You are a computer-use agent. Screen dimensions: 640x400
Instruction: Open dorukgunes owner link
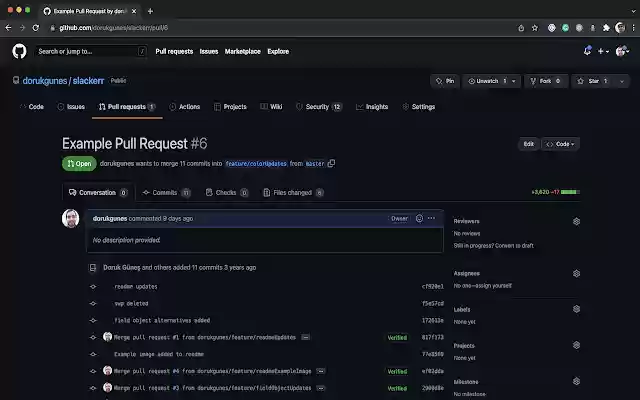point(45,81)
